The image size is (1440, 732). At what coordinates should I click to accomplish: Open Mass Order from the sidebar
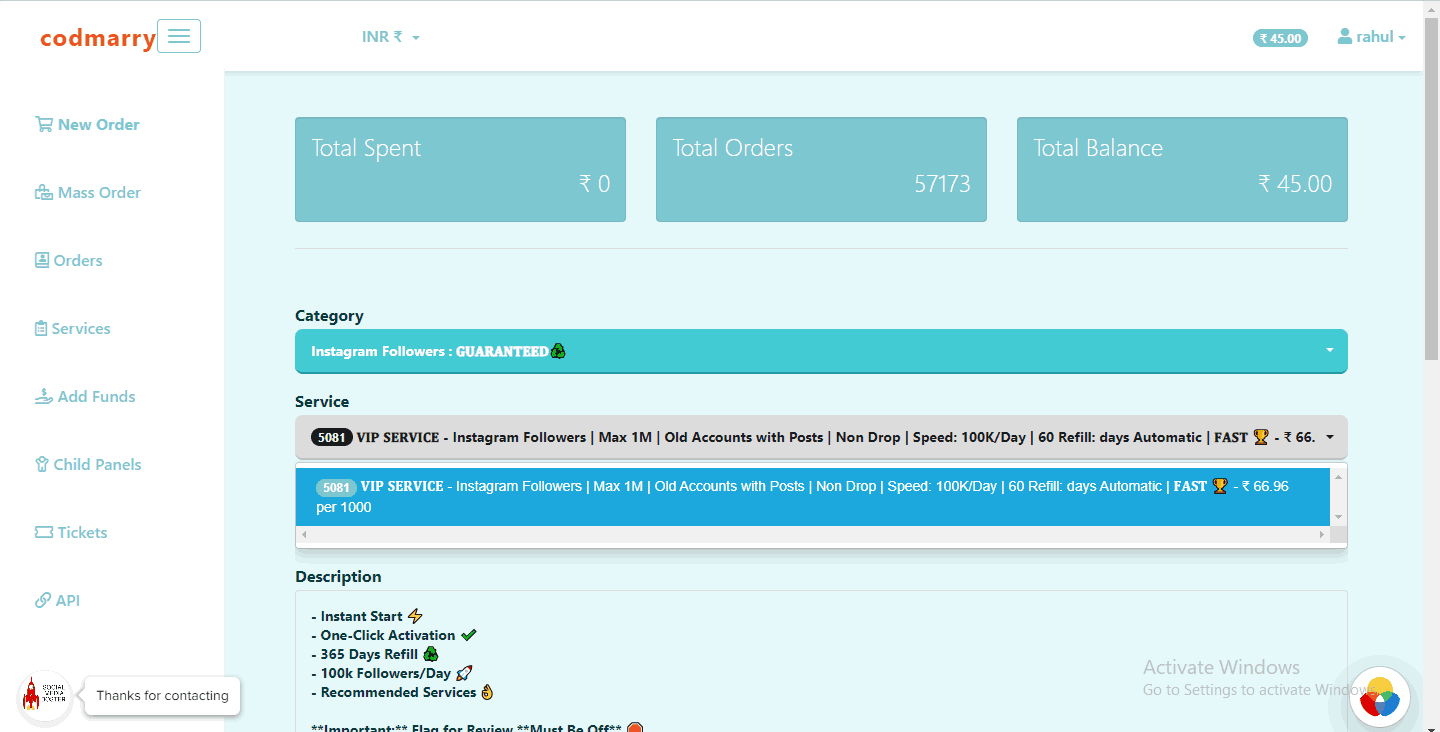coord(87,193)
